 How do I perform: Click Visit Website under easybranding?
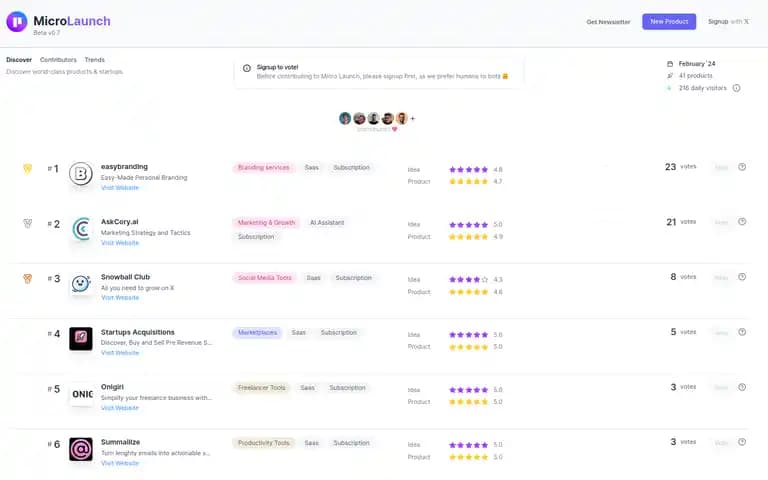coord(120,188)
